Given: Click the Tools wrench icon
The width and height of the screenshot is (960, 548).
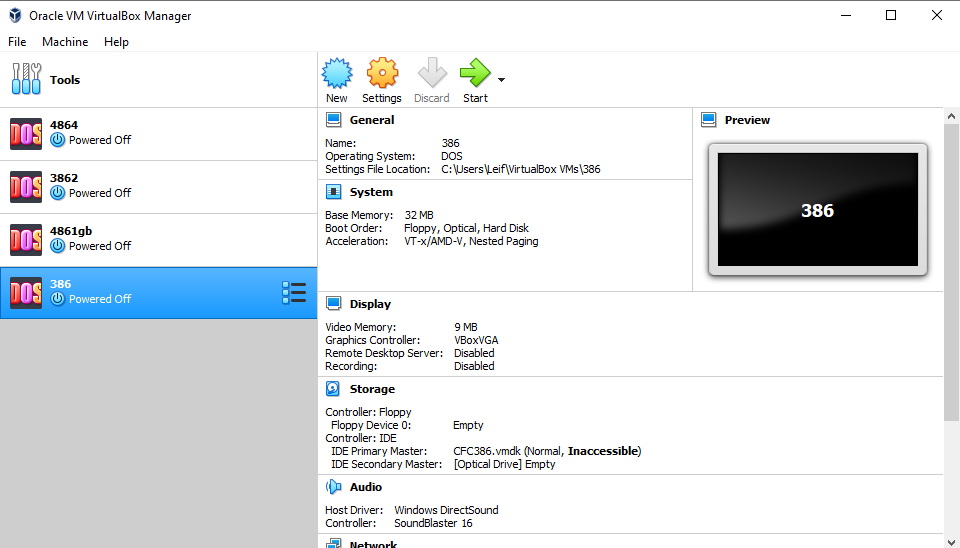Looking at the screenshot, I should point(26,79).
